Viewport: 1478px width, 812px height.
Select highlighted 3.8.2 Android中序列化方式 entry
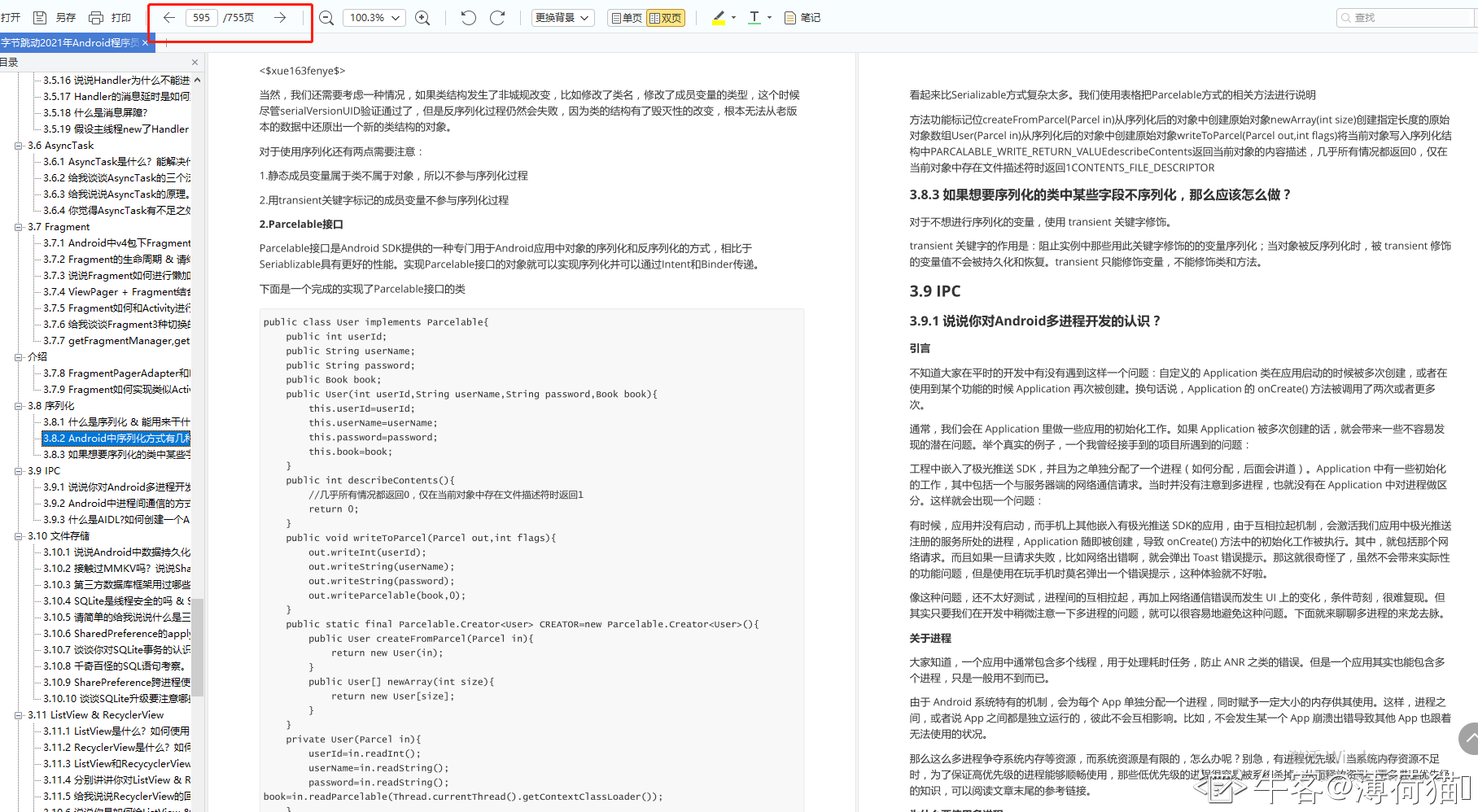click(x=116, y=439)
